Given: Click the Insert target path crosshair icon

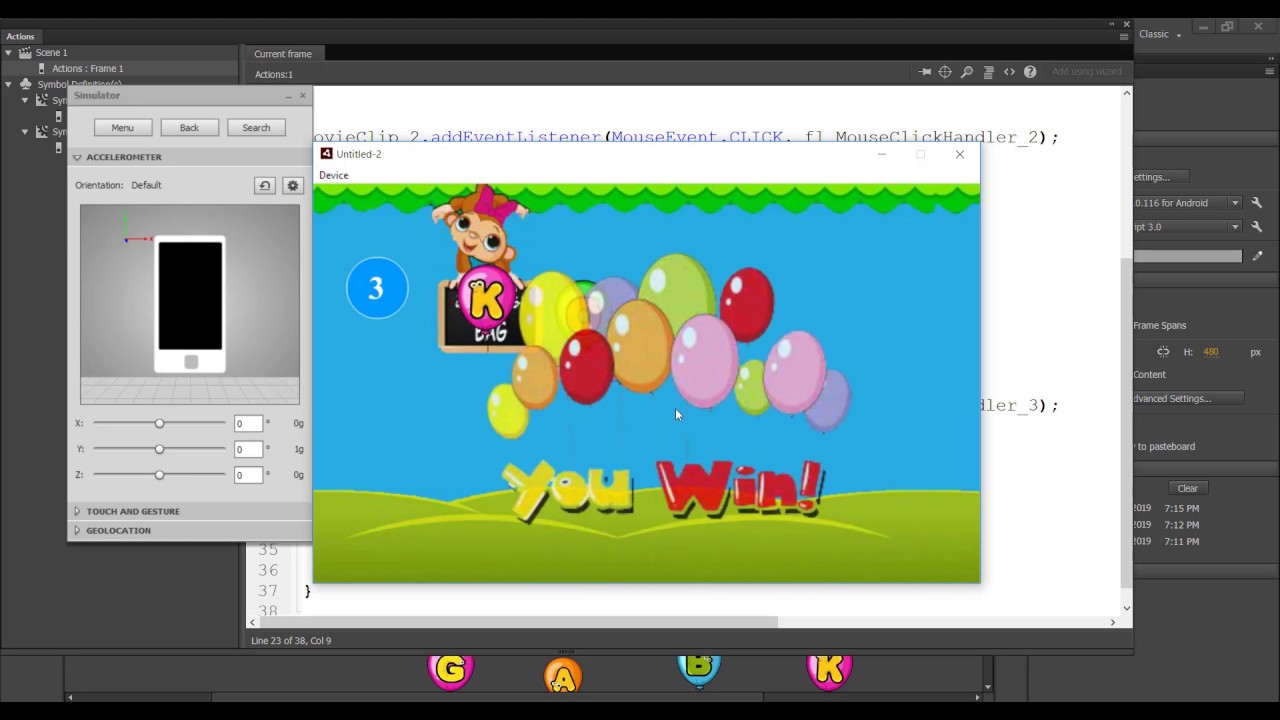Looking at the screenshot, I should coord(945,72).
